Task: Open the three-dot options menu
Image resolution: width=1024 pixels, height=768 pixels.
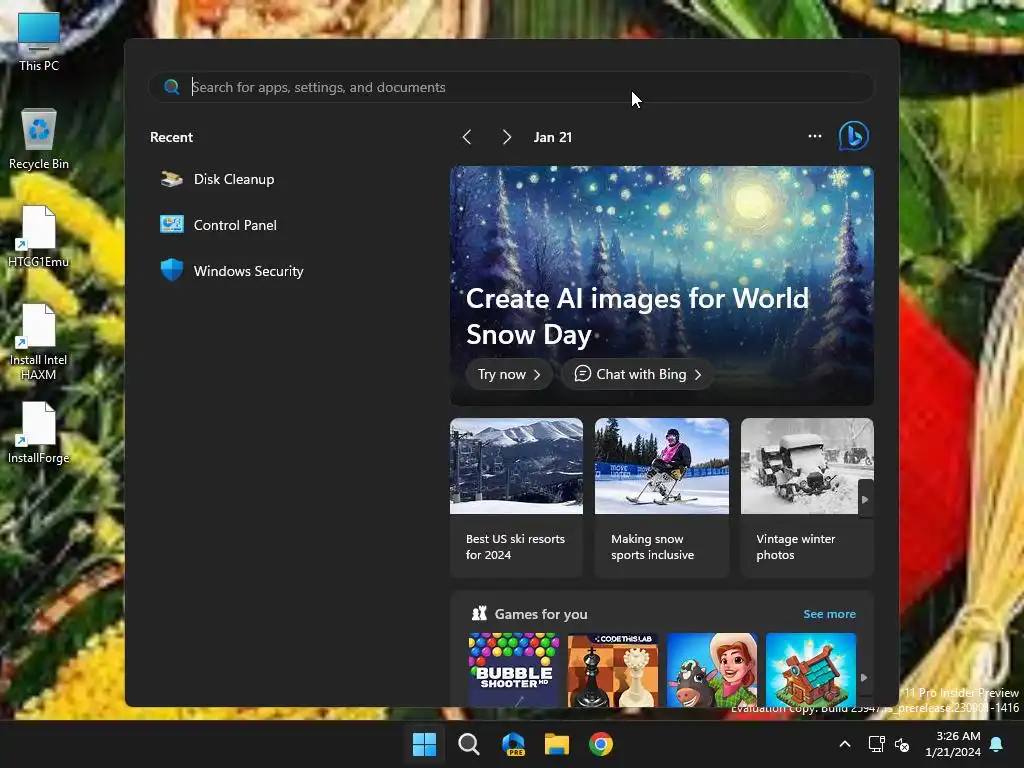Action: (x=814, y=136)
